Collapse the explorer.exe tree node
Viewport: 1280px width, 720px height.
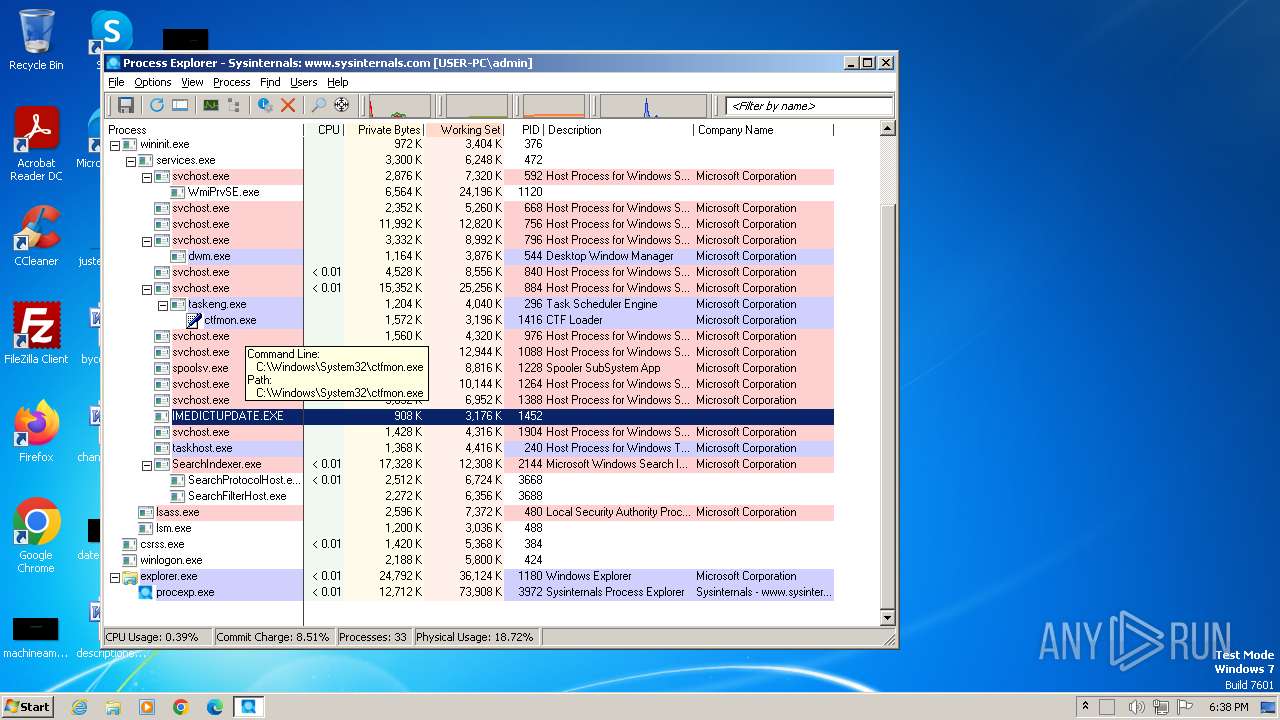(x=114, y=576)
